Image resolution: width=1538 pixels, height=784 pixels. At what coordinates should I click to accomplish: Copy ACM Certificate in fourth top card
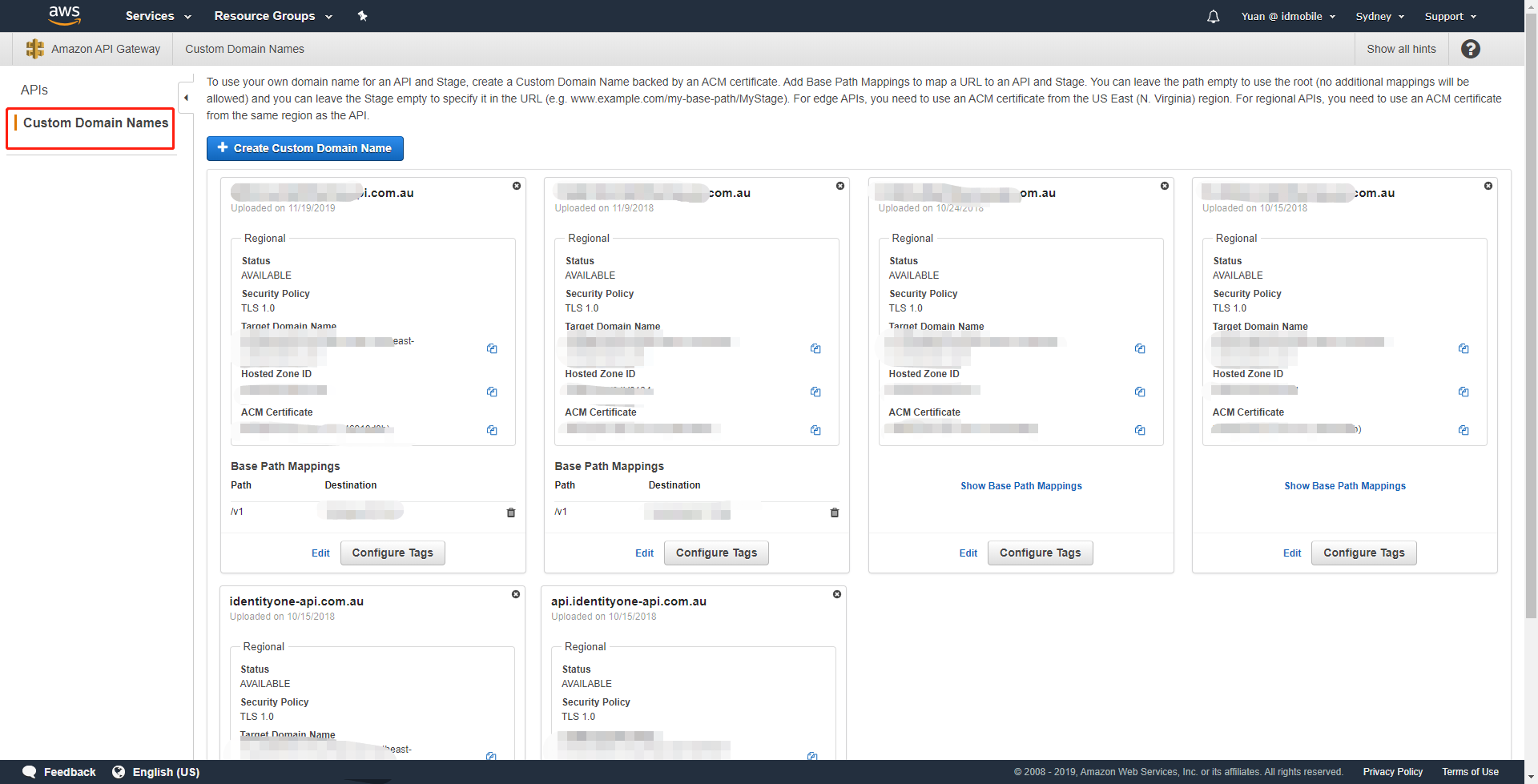point(1464,430)
